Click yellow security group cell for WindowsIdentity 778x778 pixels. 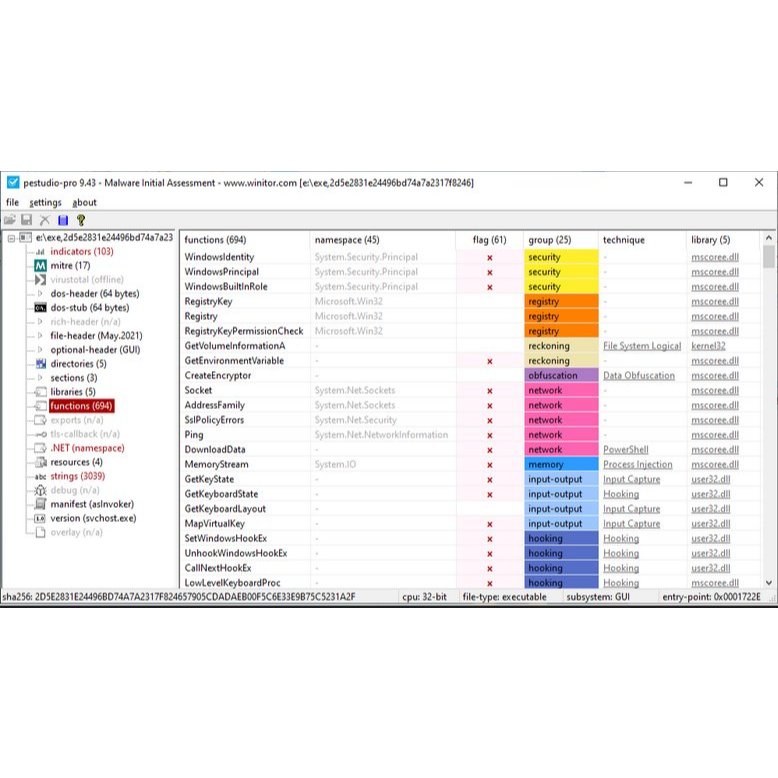(561, 257)
